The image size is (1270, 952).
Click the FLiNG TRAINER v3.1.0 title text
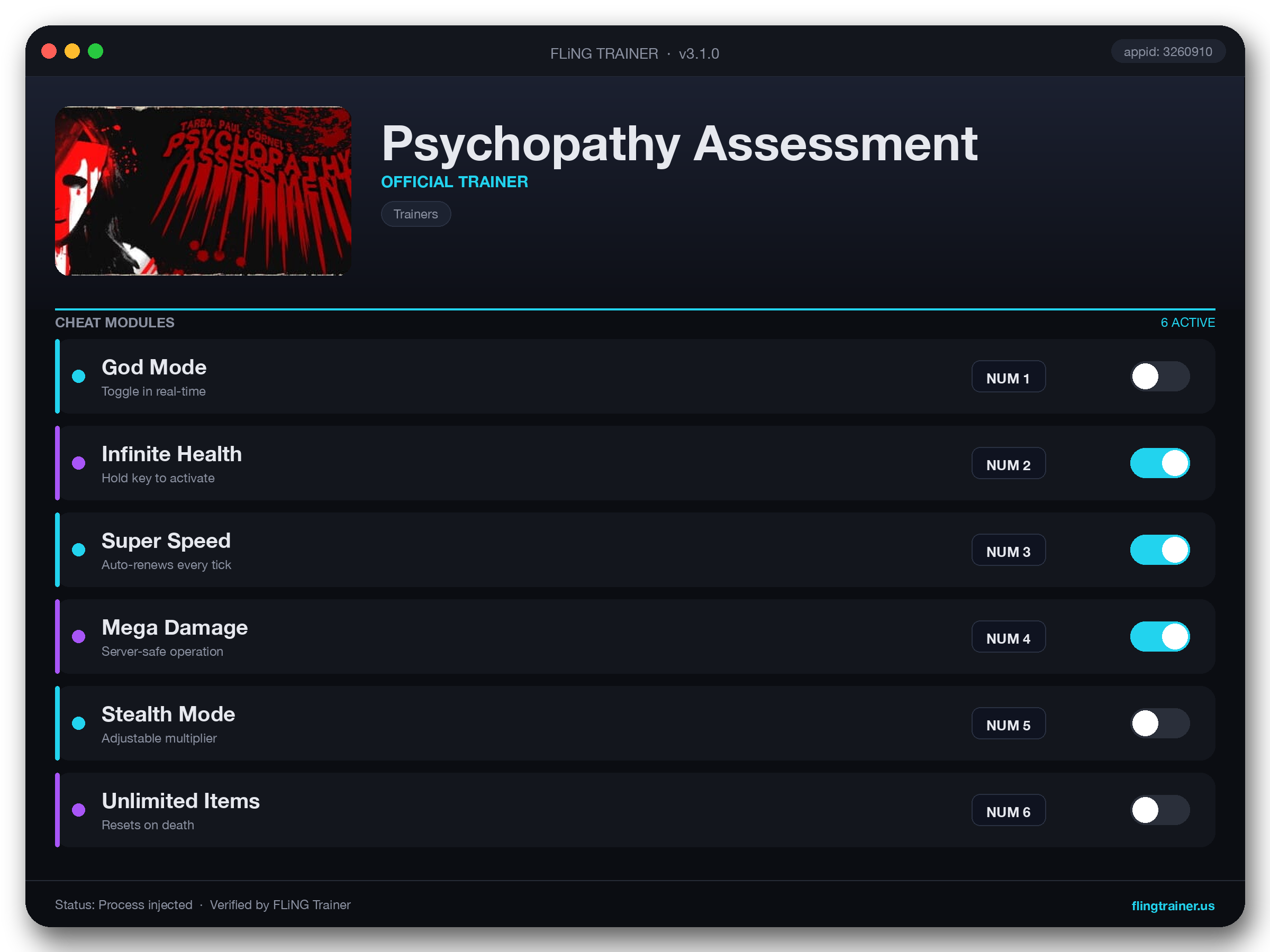tap(634, 53)
